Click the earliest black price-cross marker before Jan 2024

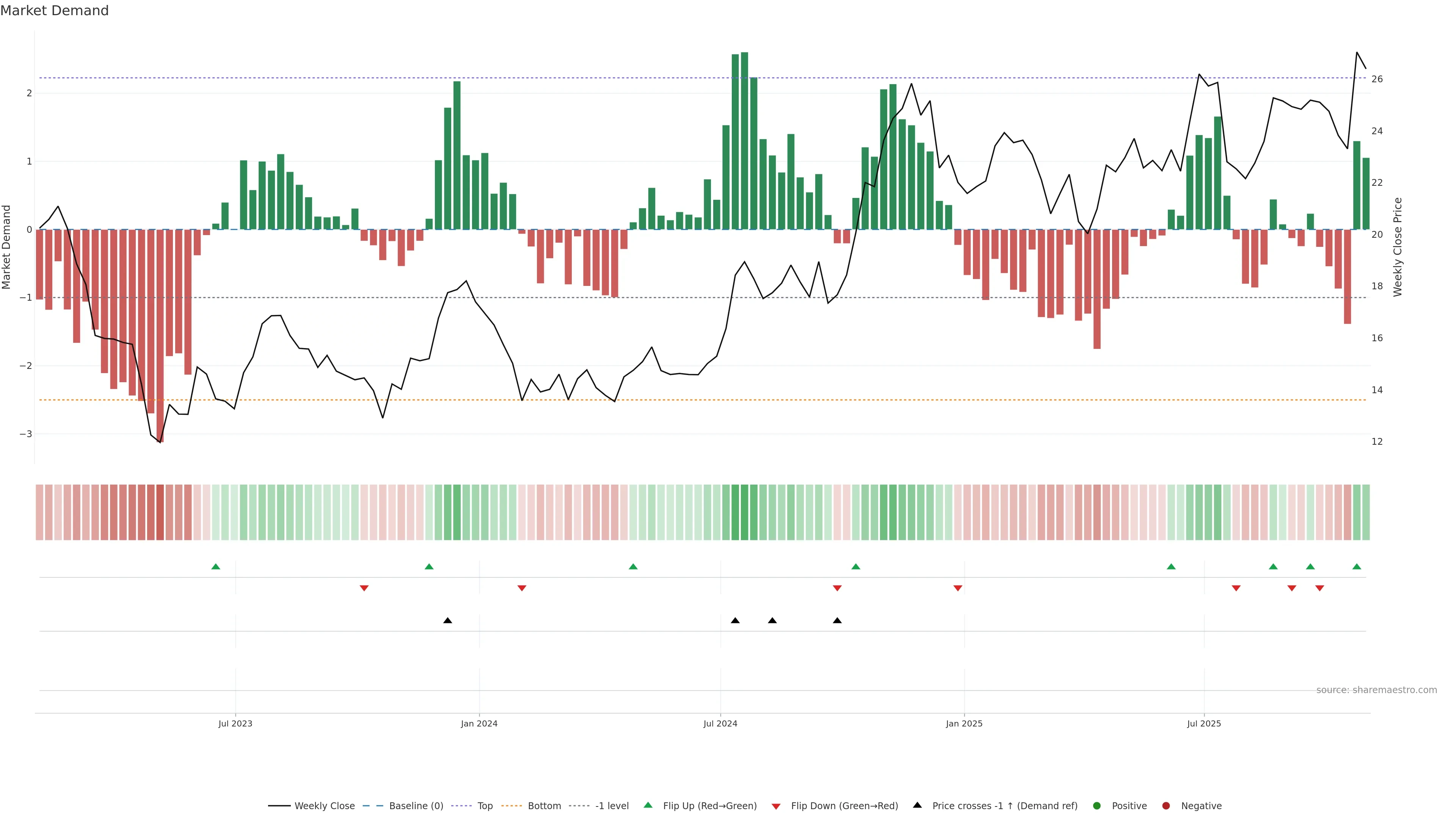(x=448, y=620)
